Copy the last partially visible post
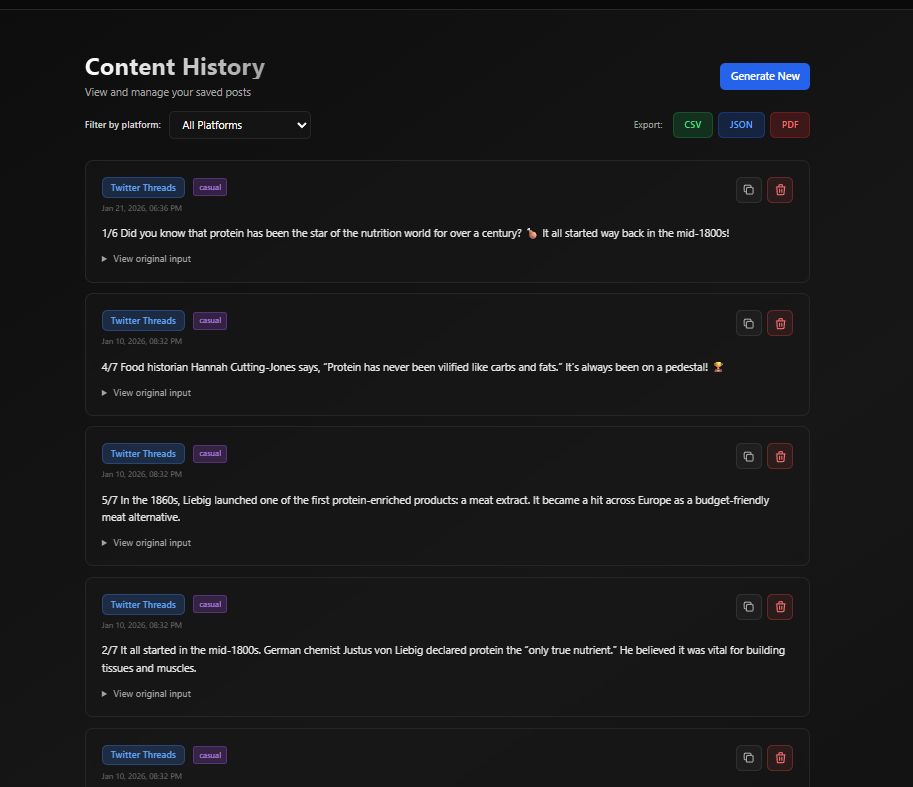Image resolution: width=913 pixels, height=787 pixels. pos(749,758)
